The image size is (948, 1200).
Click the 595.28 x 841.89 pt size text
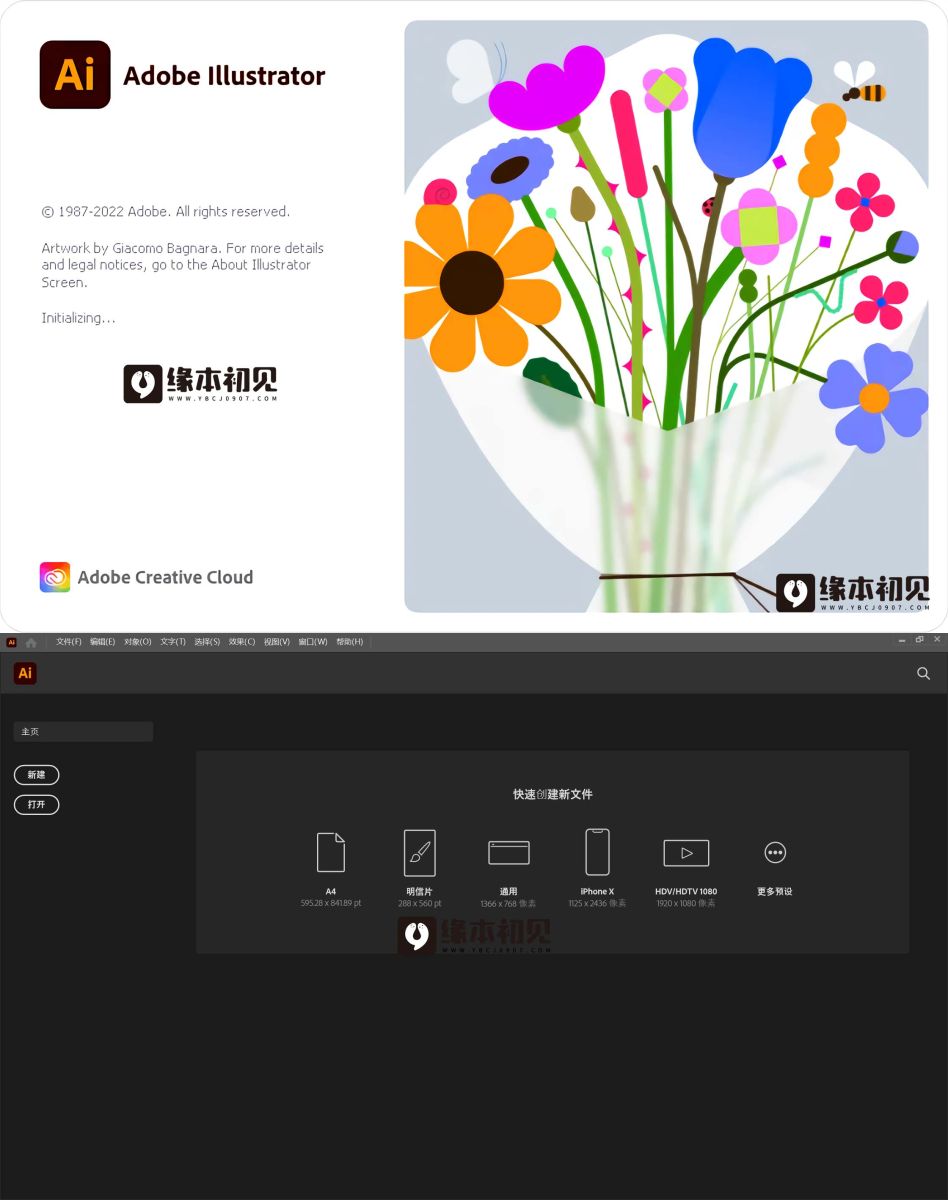[331, 903]
